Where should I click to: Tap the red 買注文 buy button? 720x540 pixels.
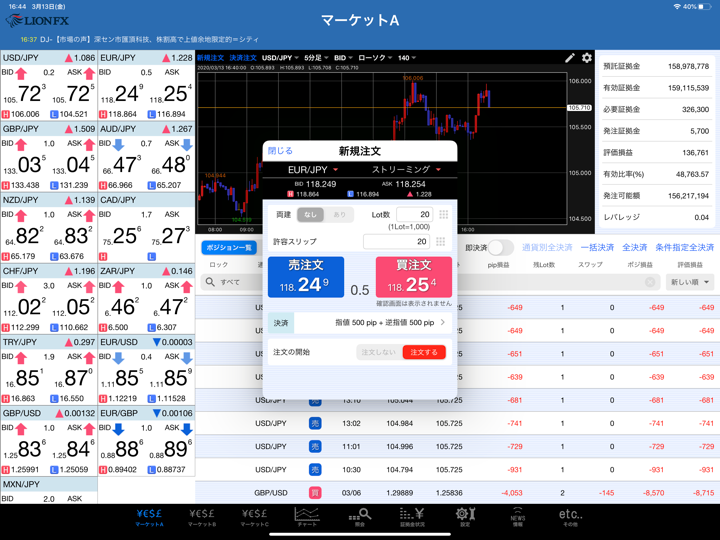coord(413,278)
